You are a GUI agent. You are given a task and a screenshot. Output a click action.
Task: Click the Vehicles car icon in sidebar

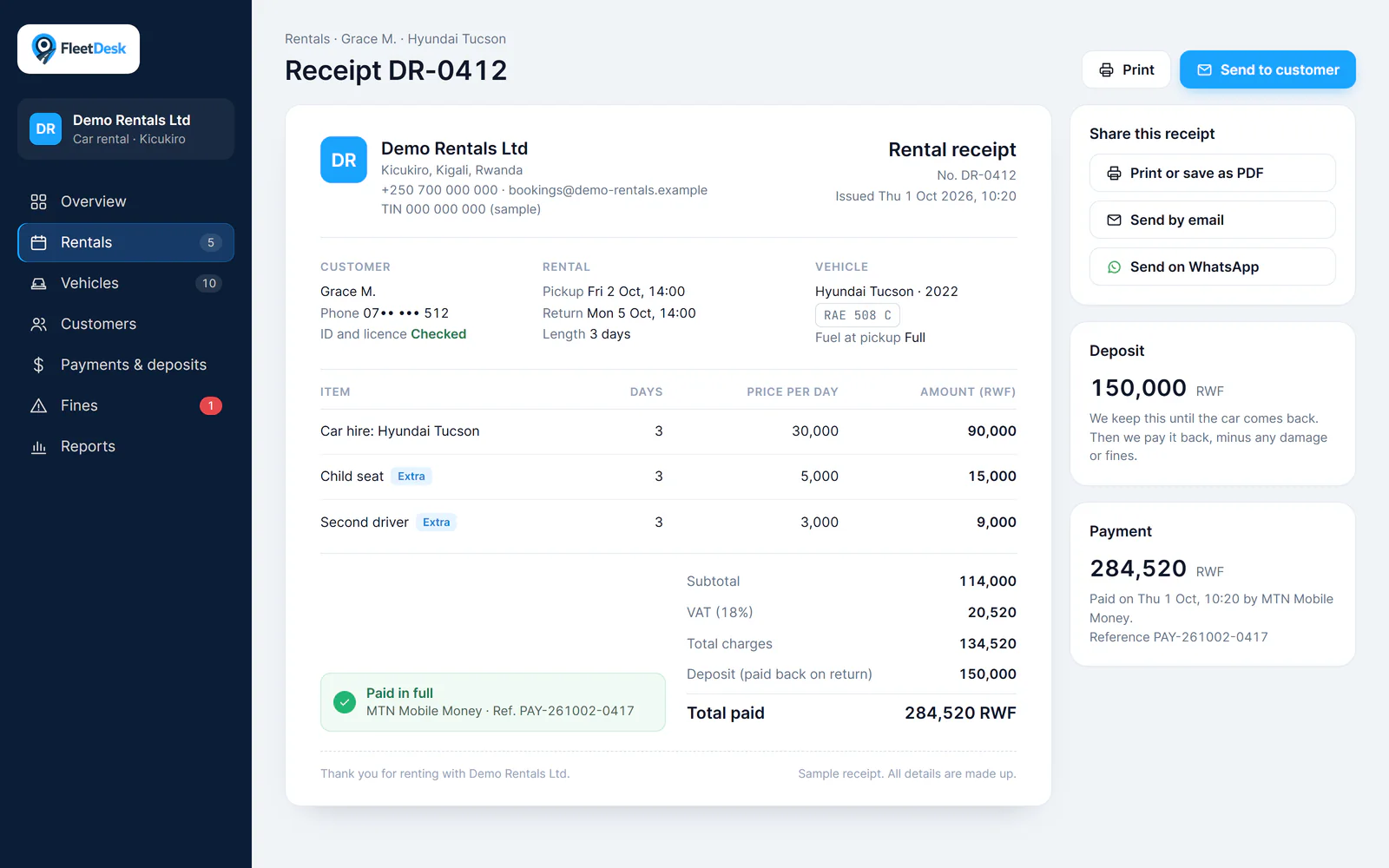click(38, 283)
